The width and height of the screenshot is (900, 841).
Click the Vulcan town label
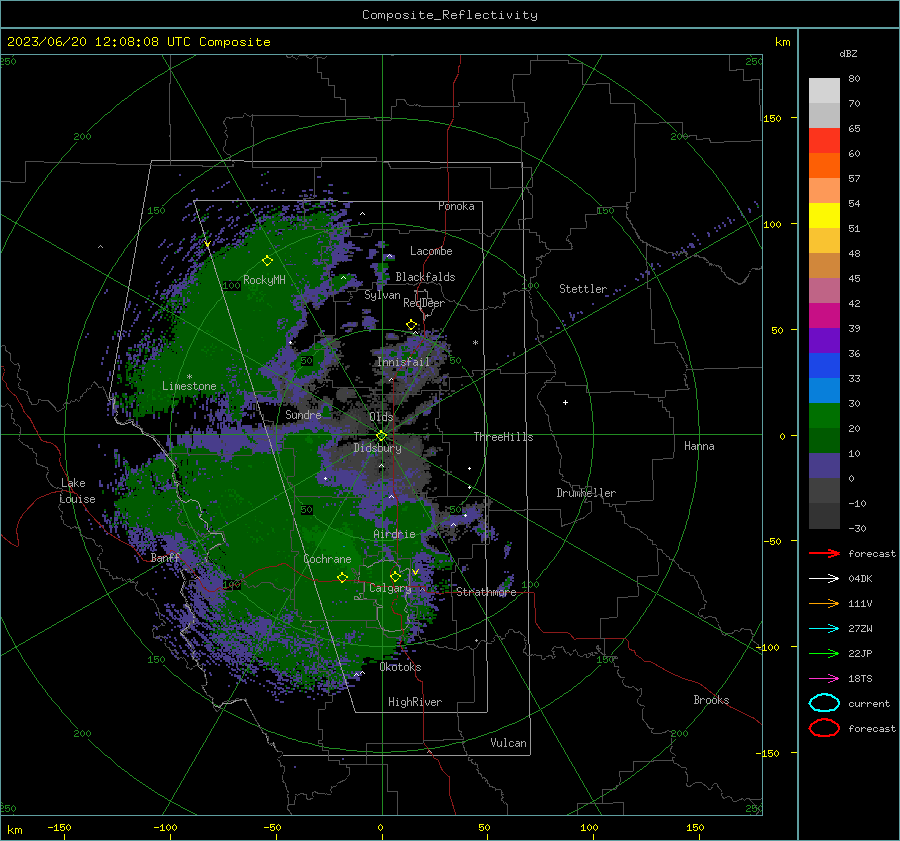tap(508, 743)
